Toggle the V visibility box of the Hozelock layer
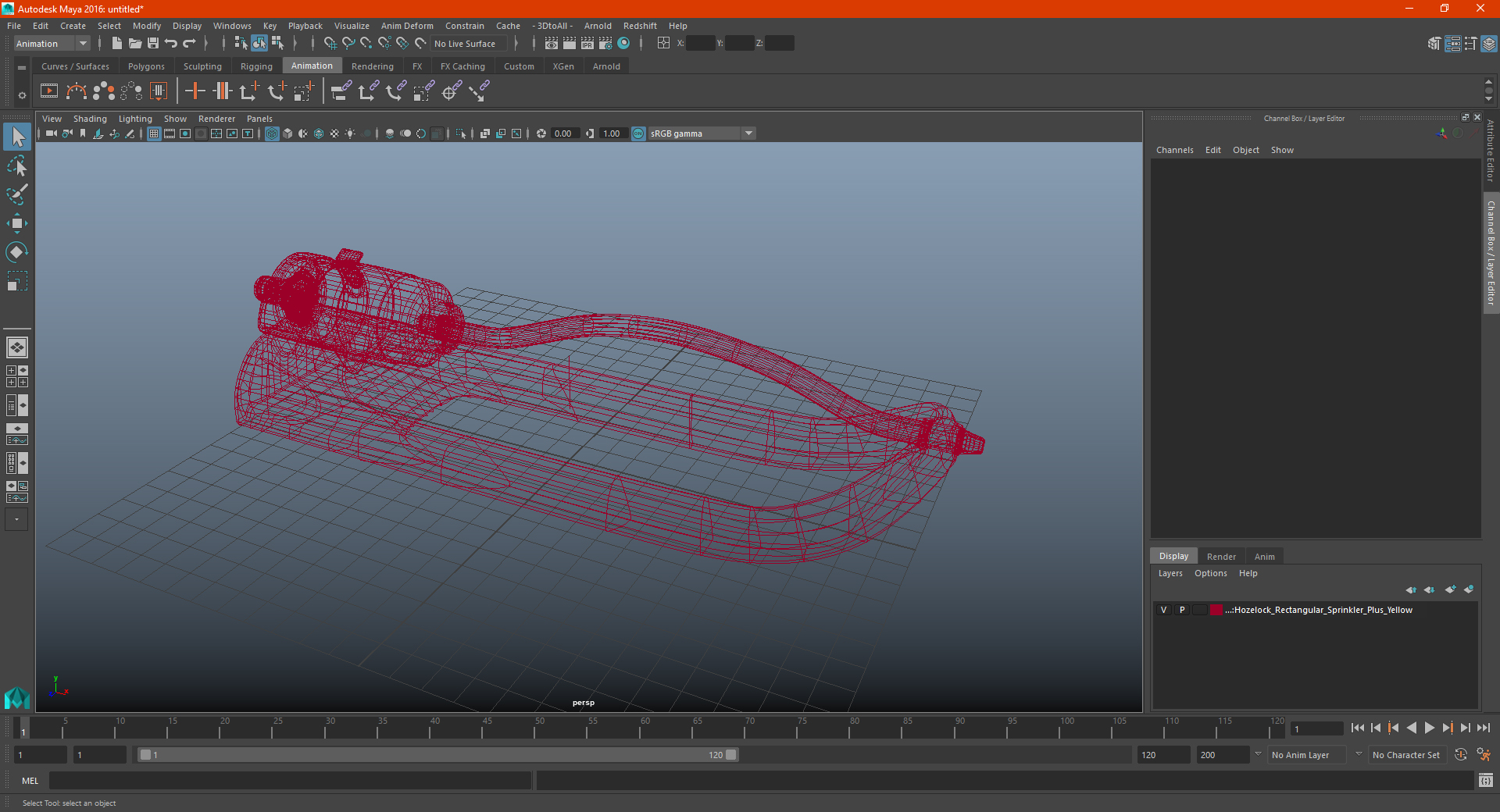The width and height of the screenshot is (1500, 812). click(x=1163, y=610)
